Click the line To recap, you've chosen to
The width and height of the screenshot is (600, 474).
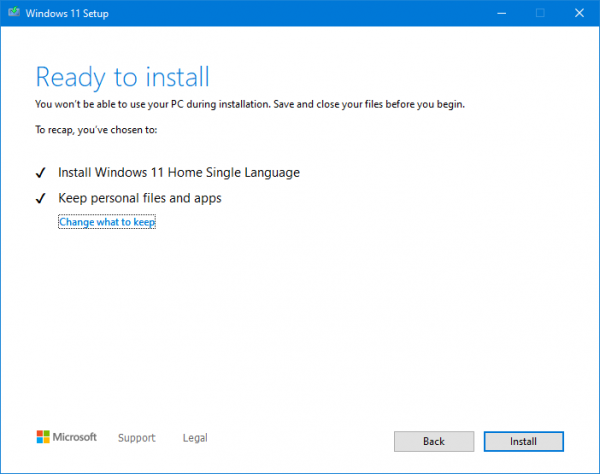[x=96, y=130]
